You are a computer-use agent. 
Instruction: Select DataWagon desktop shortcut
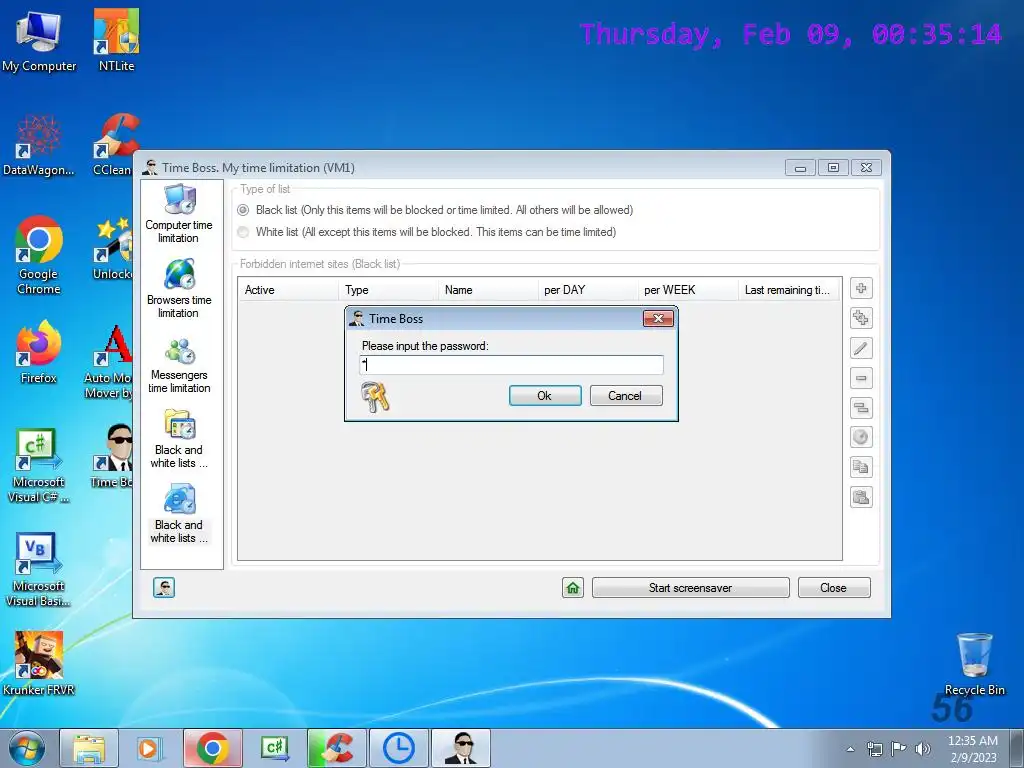point(39,145)
